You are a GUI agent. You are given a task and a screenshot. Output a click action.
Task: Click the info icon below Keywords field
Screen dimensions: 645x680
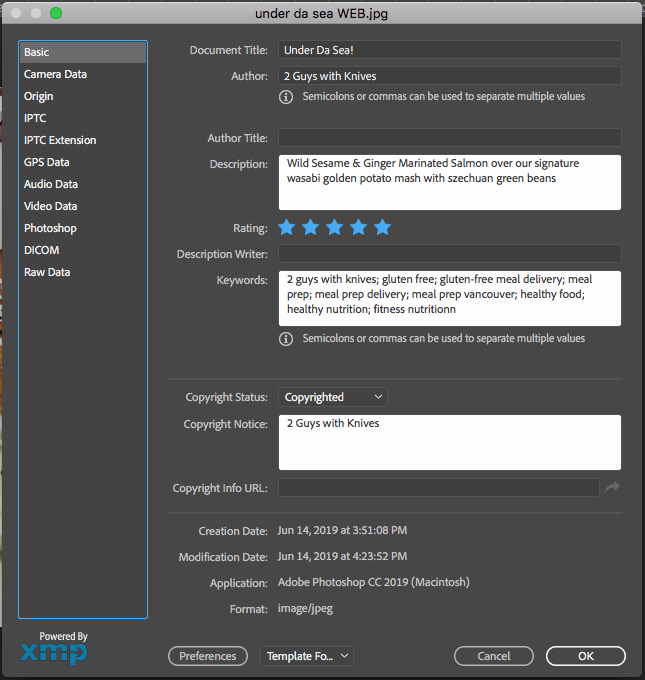click(x=286, y=339)
